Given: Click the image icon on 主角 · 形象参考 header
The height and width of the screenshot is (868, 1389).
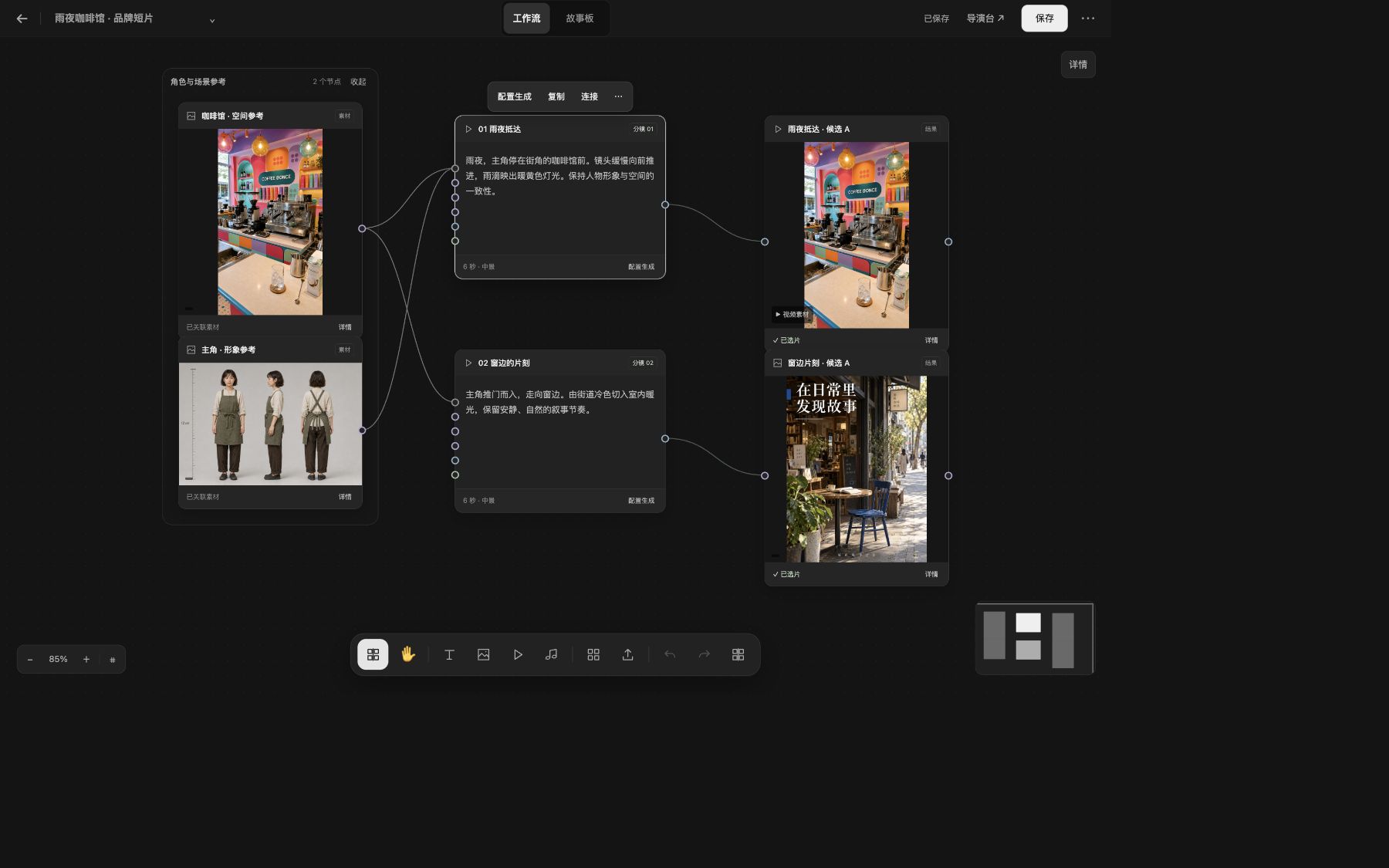Looking at the screenshot, I should click(x=191, y=350).
